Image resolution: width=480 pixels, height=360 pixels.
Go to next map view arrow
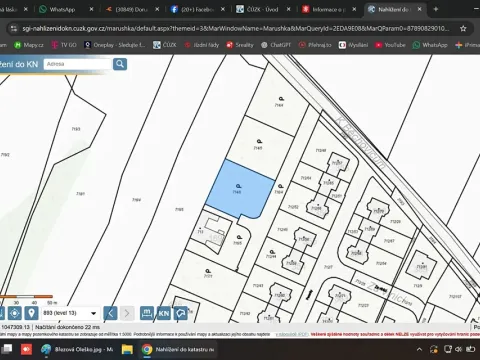click(127, 313)
